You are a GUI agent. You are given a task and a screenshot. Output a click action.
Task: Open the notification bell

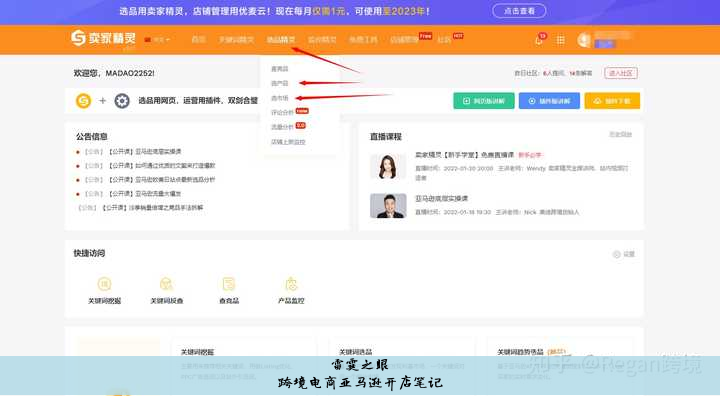539,40
